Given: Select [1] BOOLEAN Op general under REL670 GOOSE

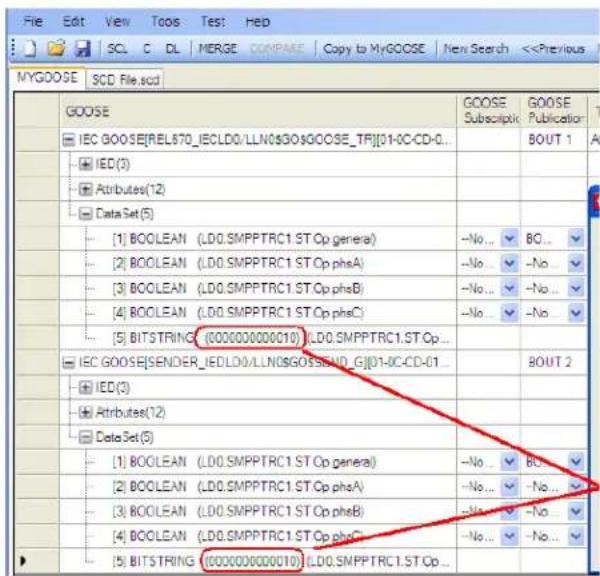Looking at the screenshot, I should 244,239.
